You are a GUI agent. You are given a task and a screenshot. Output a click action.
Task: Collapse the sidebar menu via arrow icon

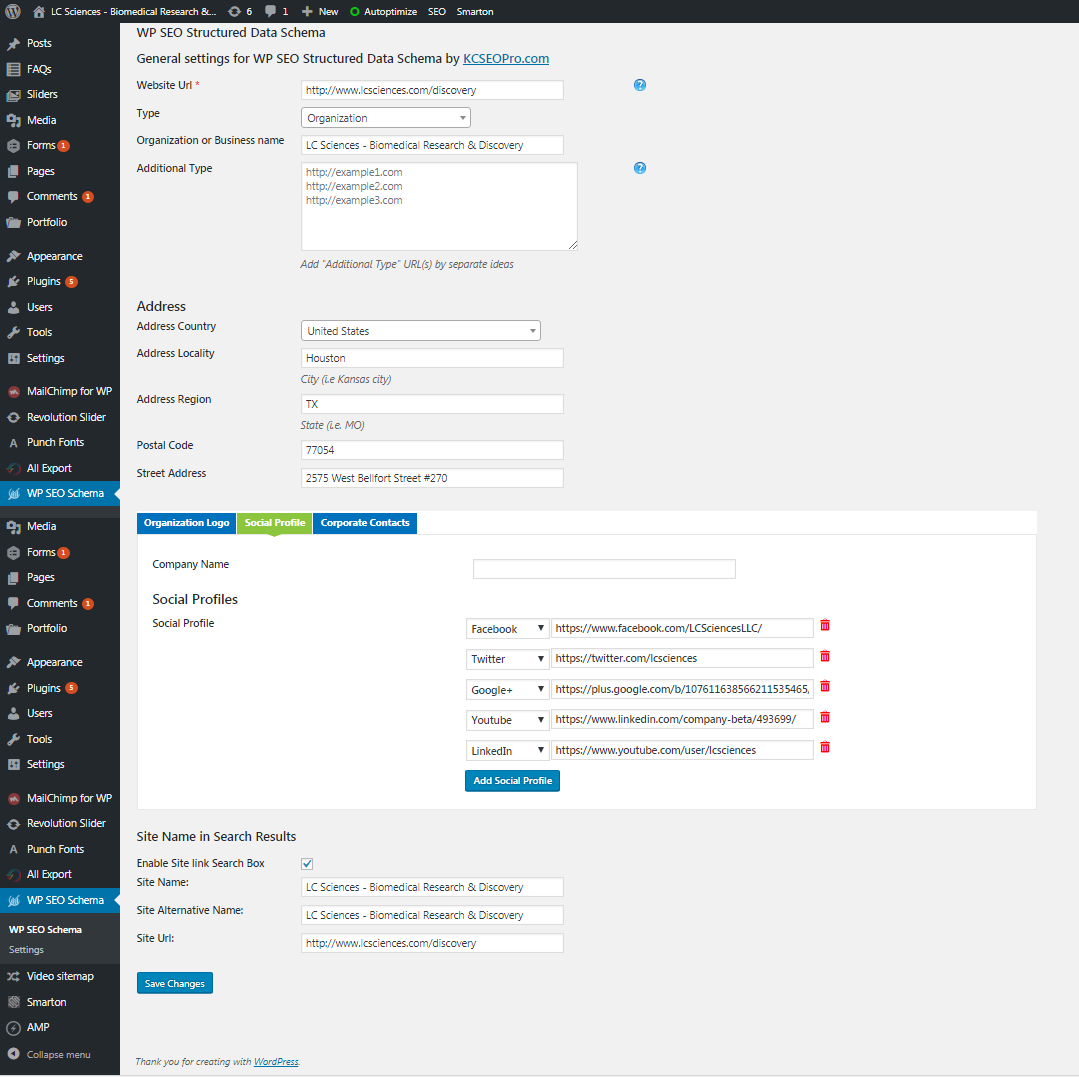coord(13,1054)
